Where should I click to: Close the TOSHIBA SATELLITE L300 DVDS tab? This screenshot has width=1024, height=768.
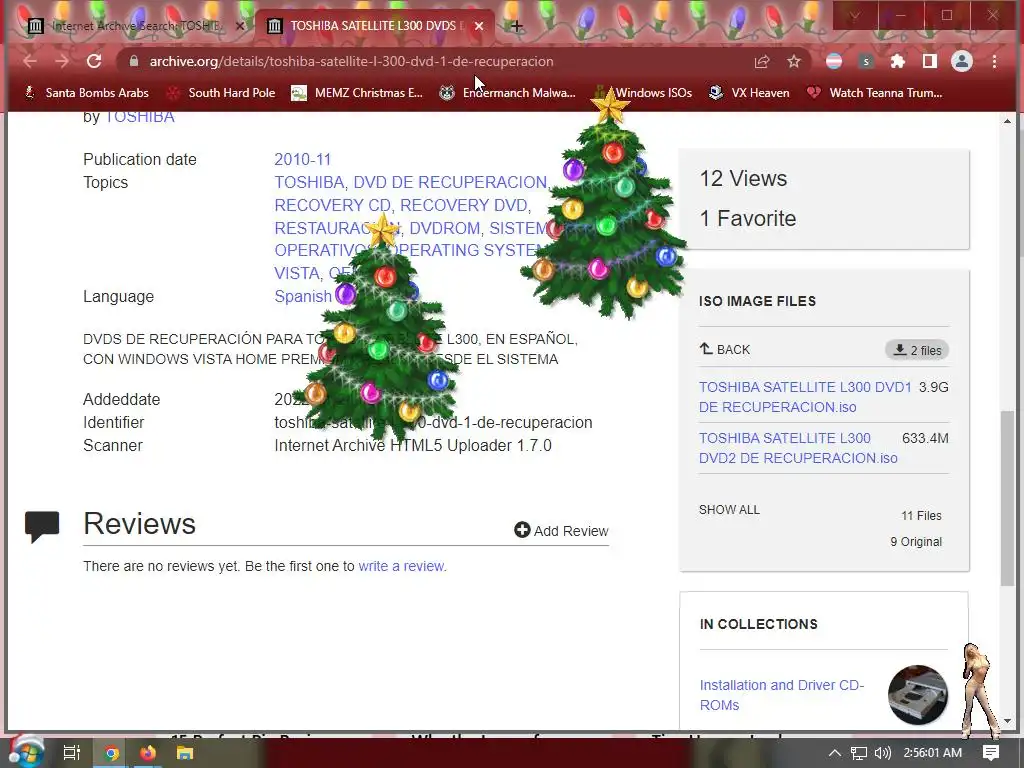[479, 26]
